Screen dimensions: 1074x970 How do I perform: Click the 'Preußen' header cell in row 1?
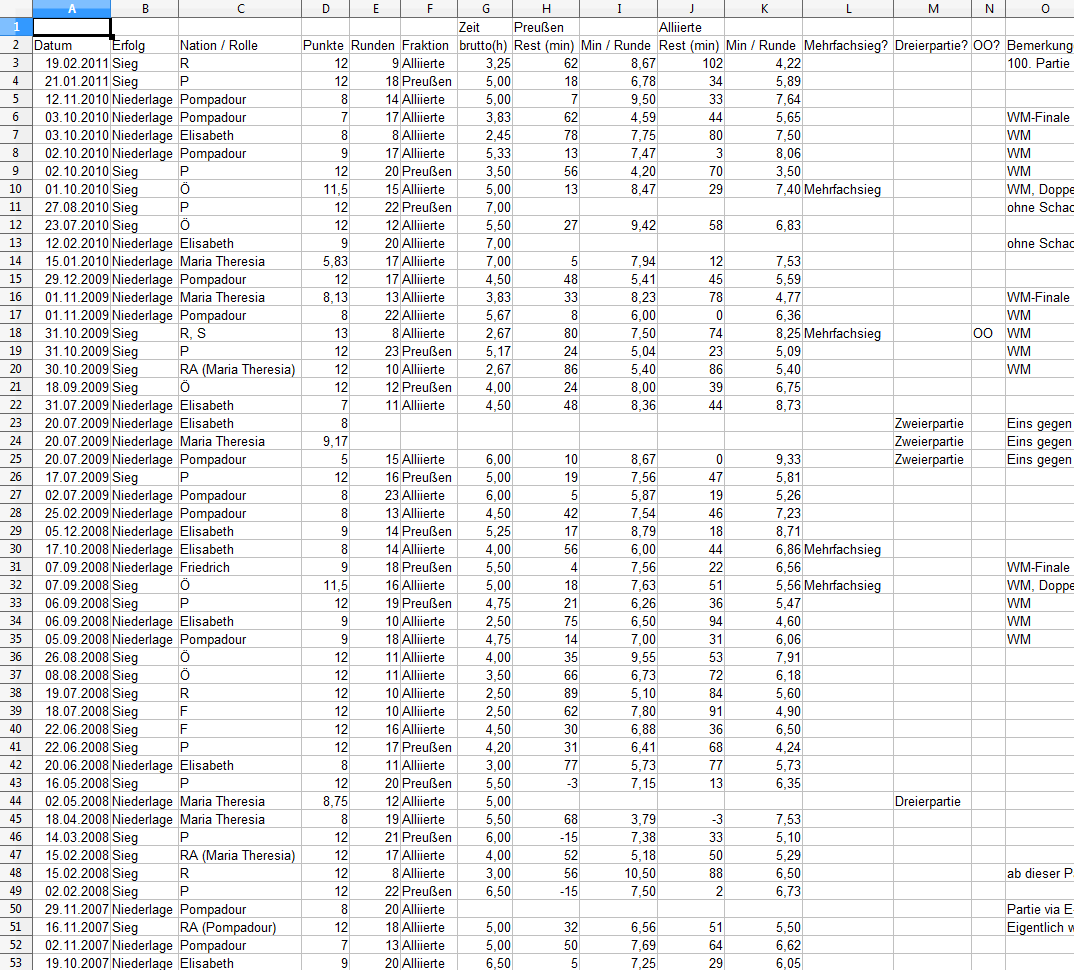point(546,27)
